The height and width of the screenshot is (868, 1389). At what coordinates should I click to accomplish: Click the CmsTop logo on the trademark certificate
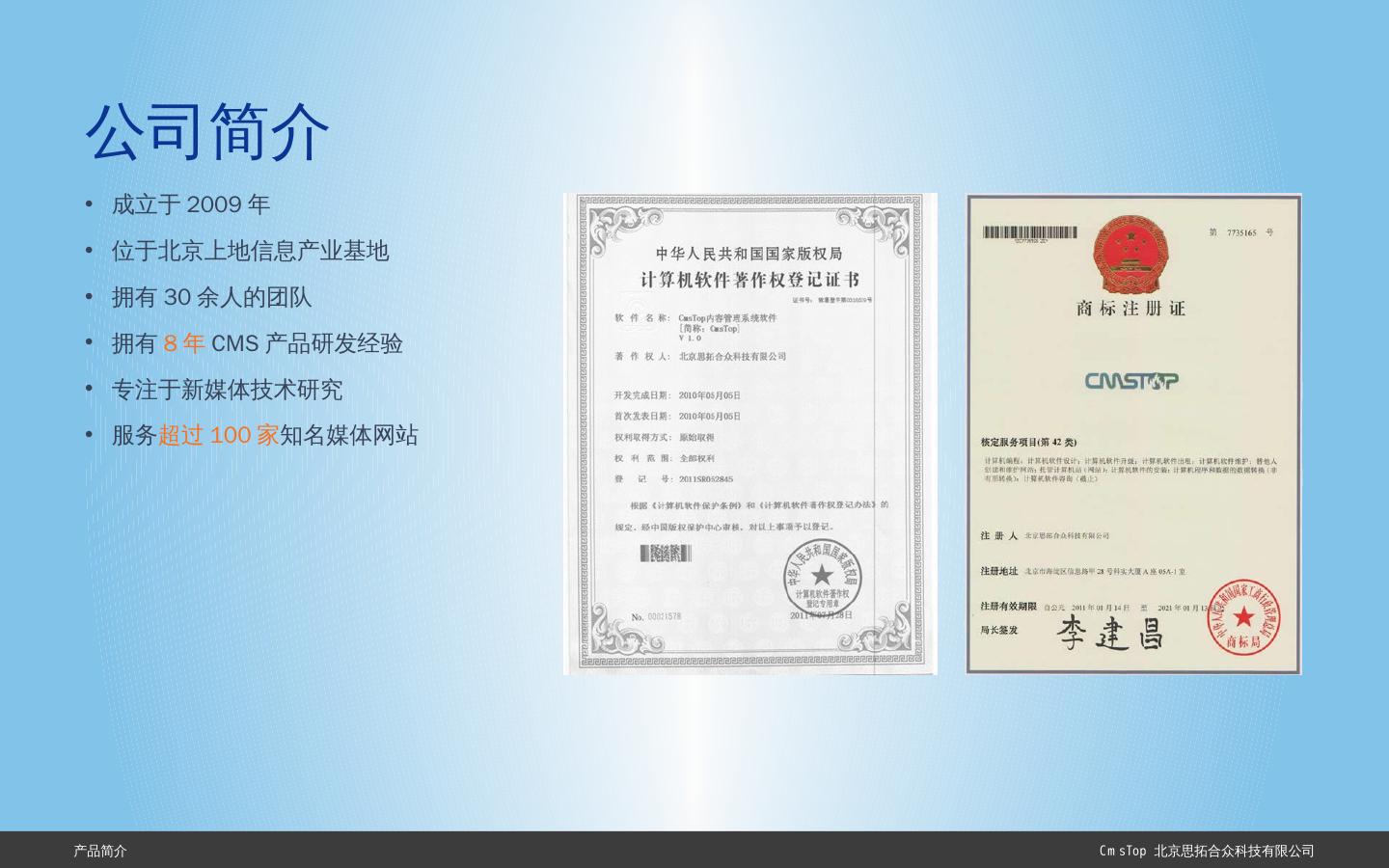click(1131, 381)
